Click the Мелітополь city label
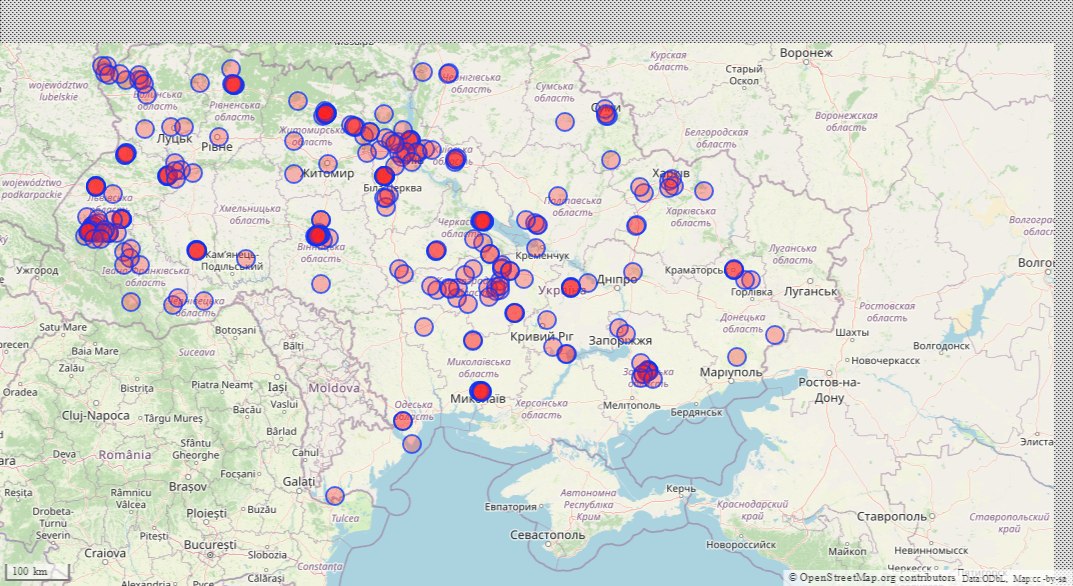Image resolution: width=1073 pixels, height=586 pixels. 632,405
